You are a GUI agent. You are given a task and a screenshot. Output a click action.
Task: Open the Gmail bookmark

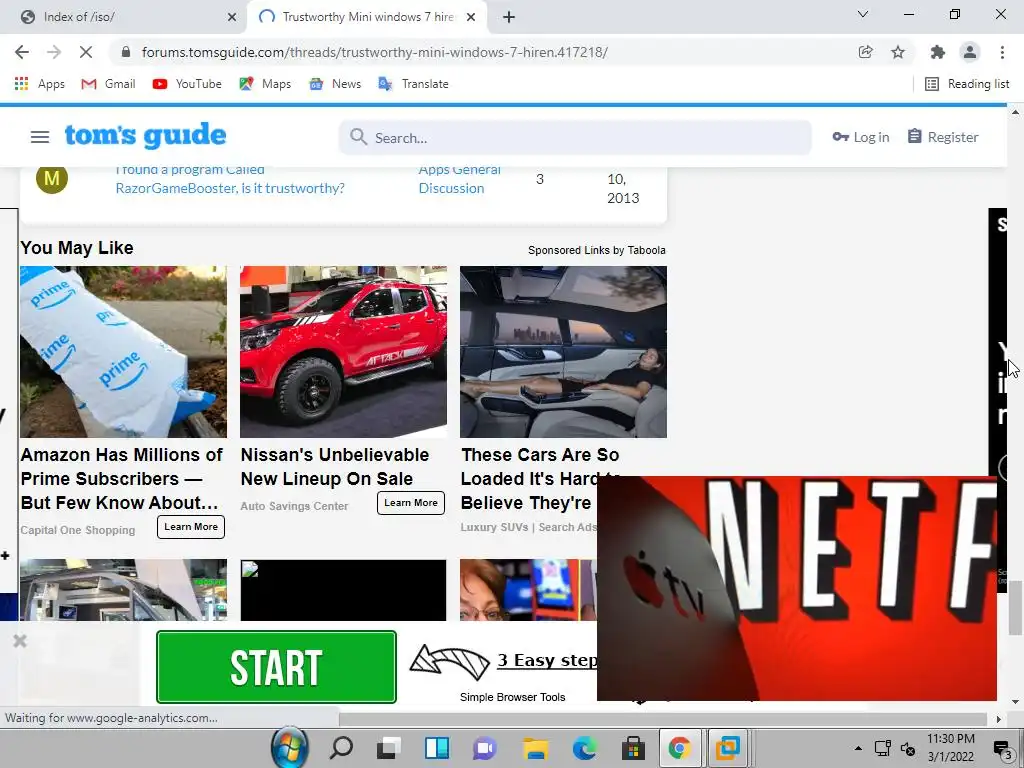coord(108,84)
